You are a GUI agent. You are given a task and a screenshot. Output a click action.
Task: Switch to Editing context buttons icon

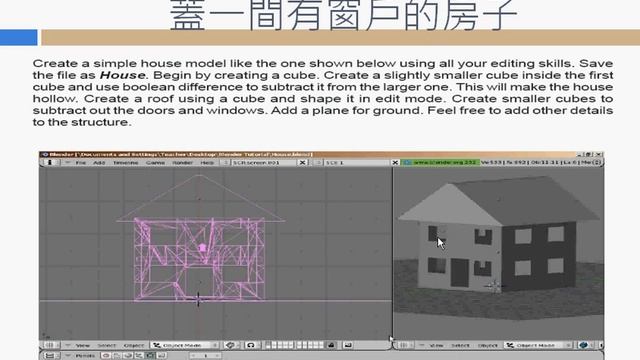tap(150, 356)
